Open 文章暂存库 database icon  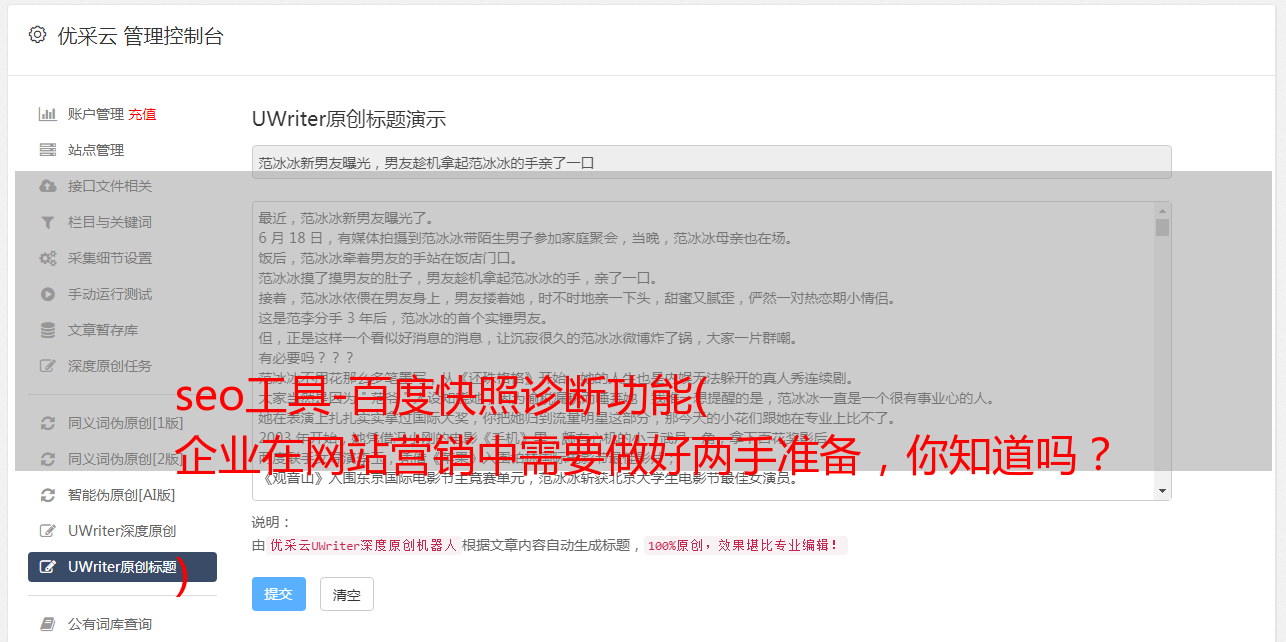[47, 330]
